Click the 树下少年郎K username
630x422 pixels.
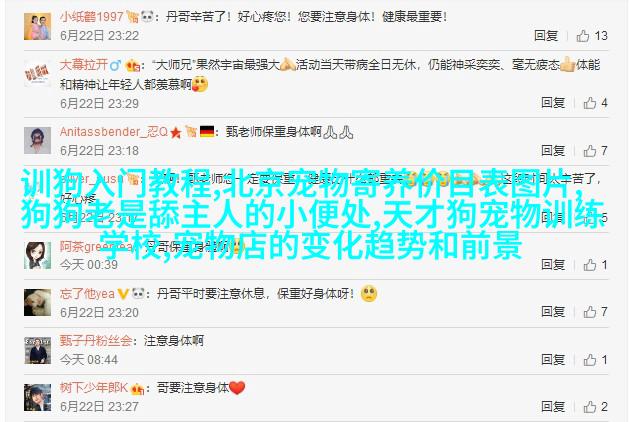pos(94,387)
